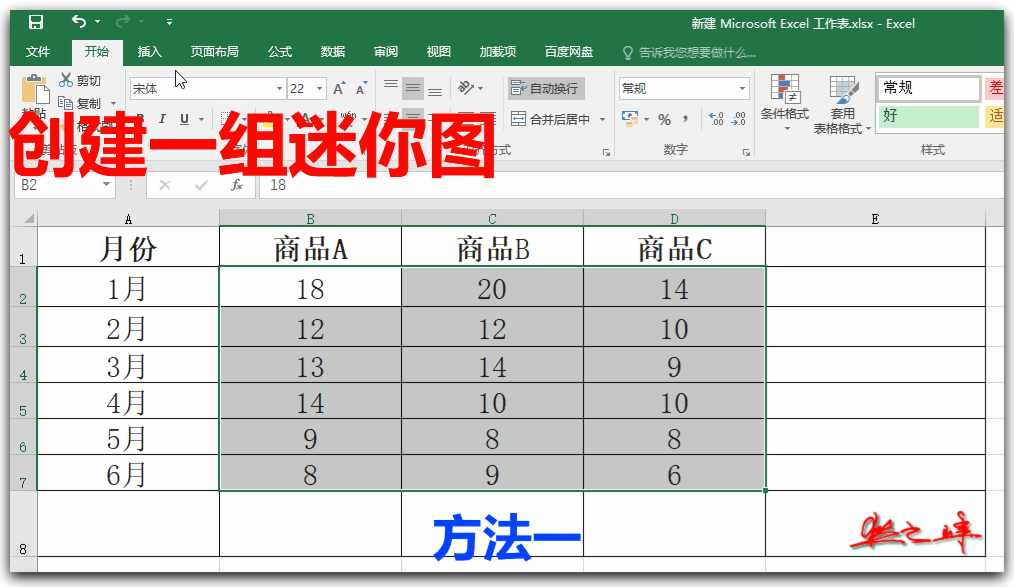Apply the 常规 cell style
Image resolution: width=1014 pixels, height=587 pixels.
[x=929, y=88]
